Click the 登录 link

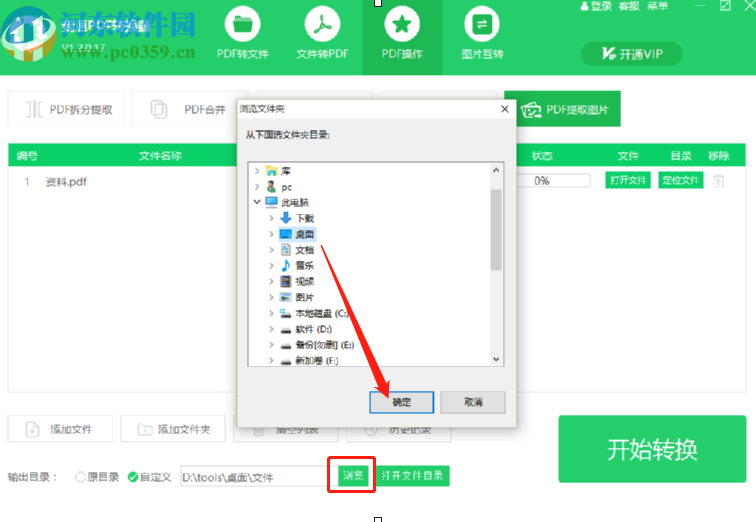[596, 6]
